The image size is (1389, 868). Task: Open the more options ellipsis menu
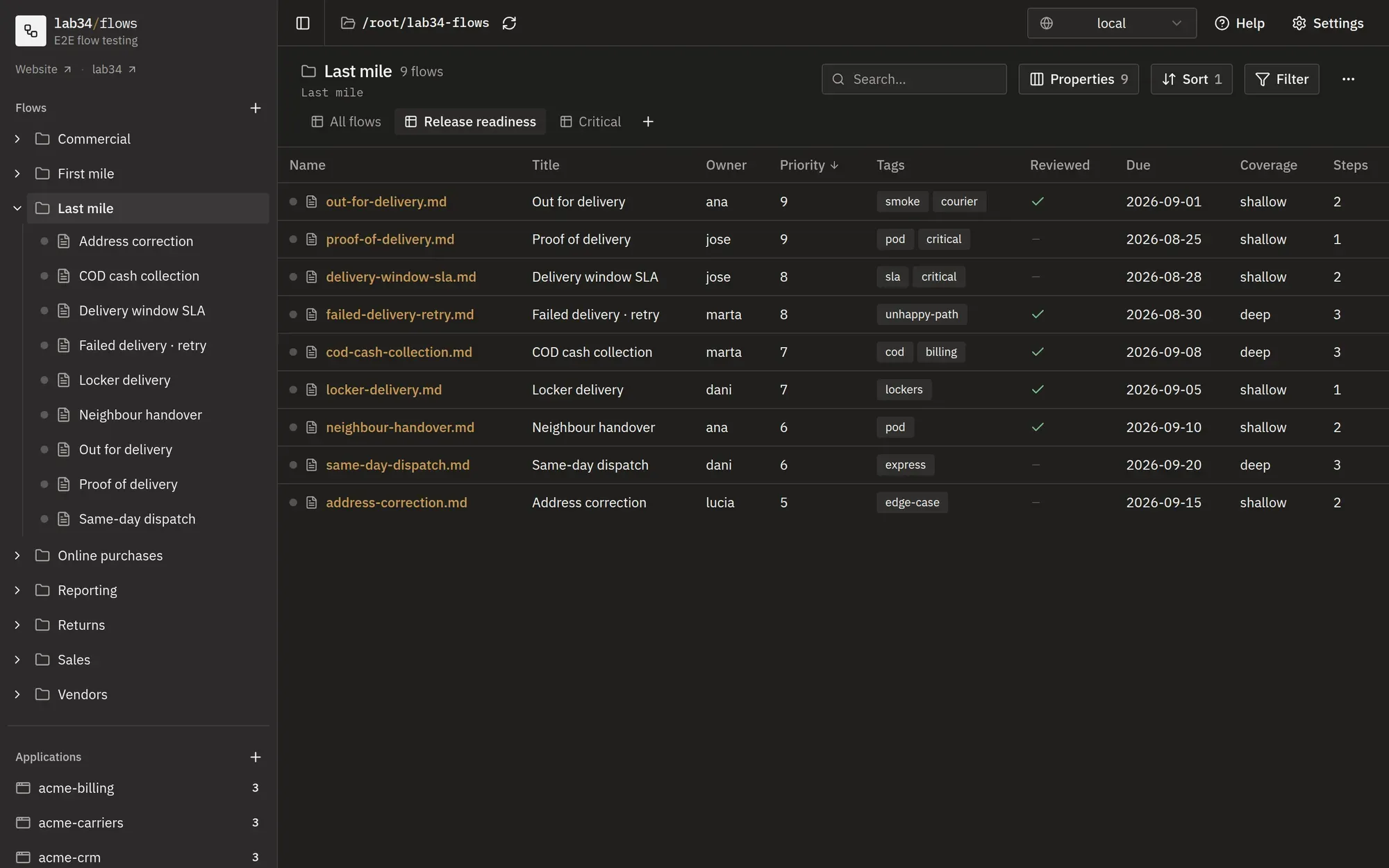click(1348, 79)
